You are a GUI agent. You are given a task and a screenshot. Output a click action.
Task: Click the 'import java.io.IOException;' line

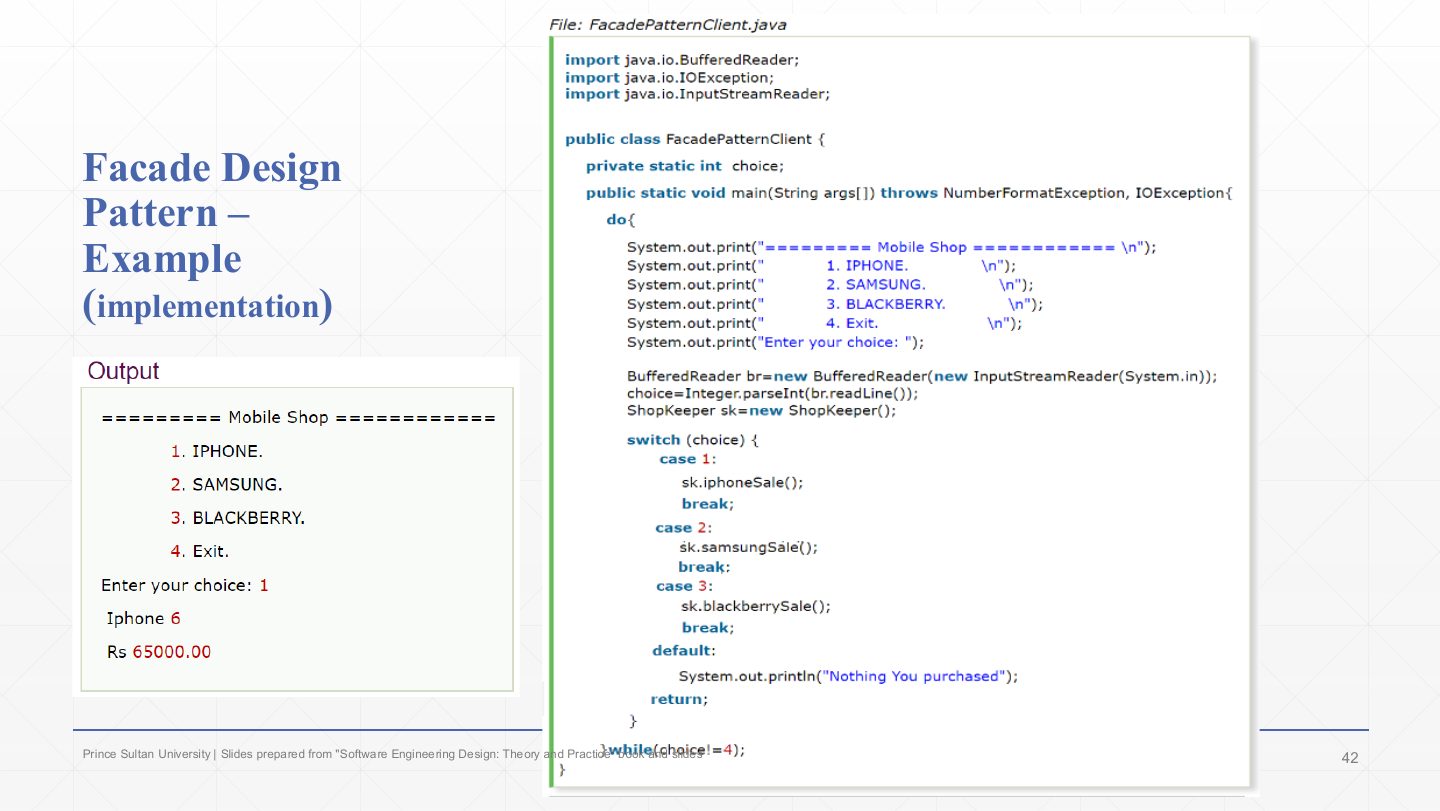click(669, 77)
